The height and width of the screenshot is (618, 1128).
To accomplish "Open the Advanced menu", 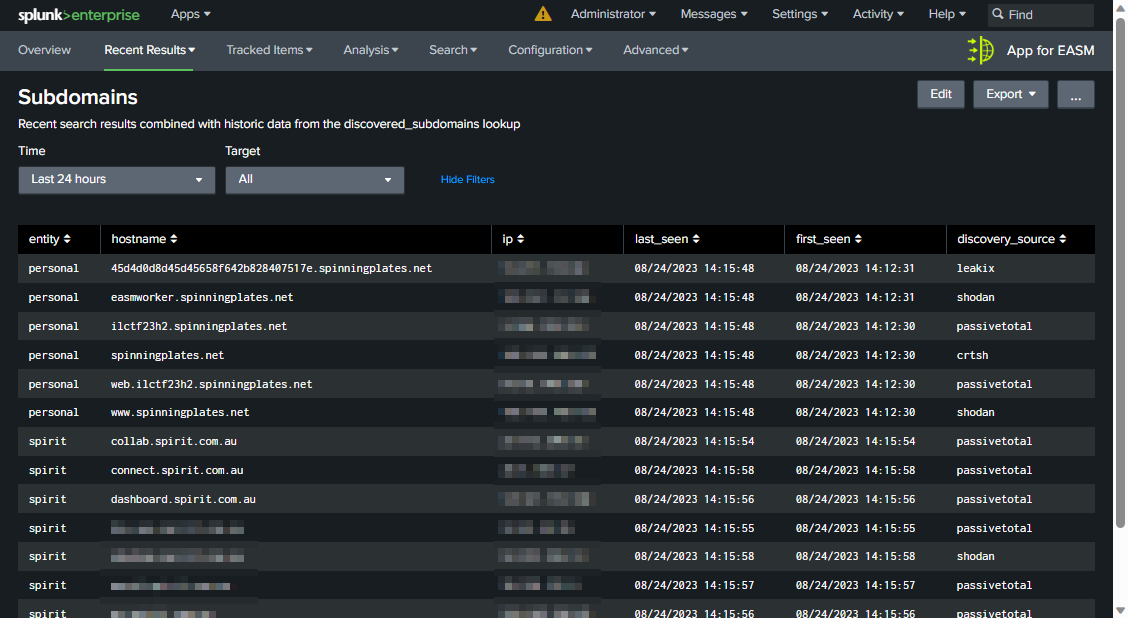I will pyautogui.click(x=655, y=50).
